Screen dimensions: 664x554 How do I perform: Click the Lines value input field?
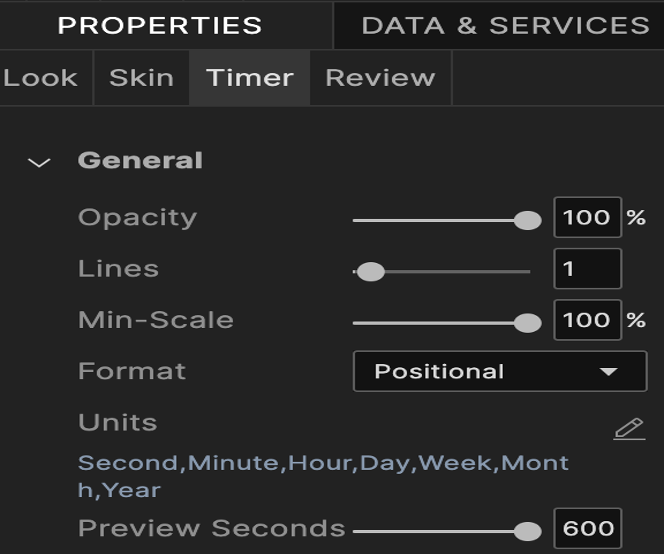tap(587, 269)
